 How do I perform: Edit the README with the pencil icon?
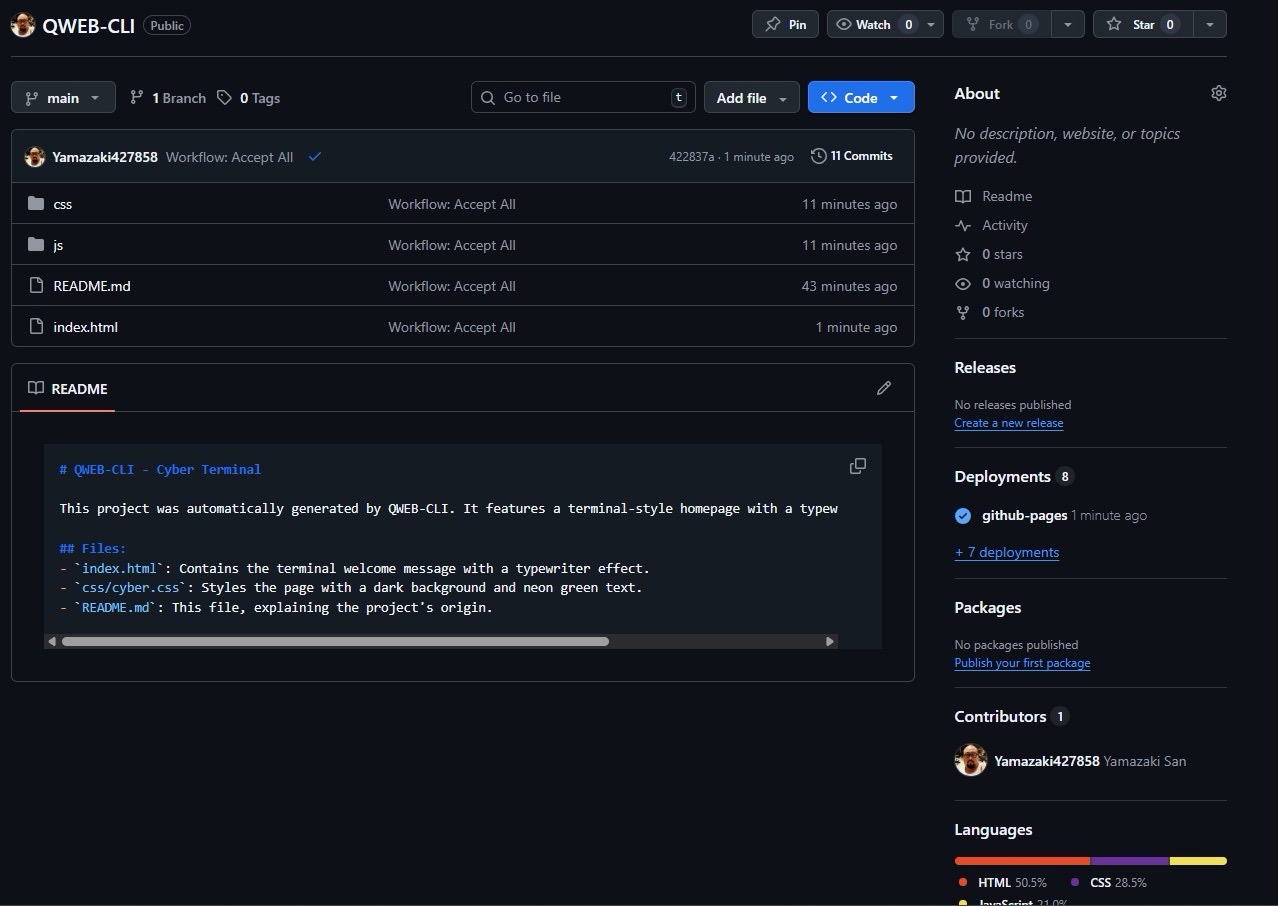(x=884, y=388)
